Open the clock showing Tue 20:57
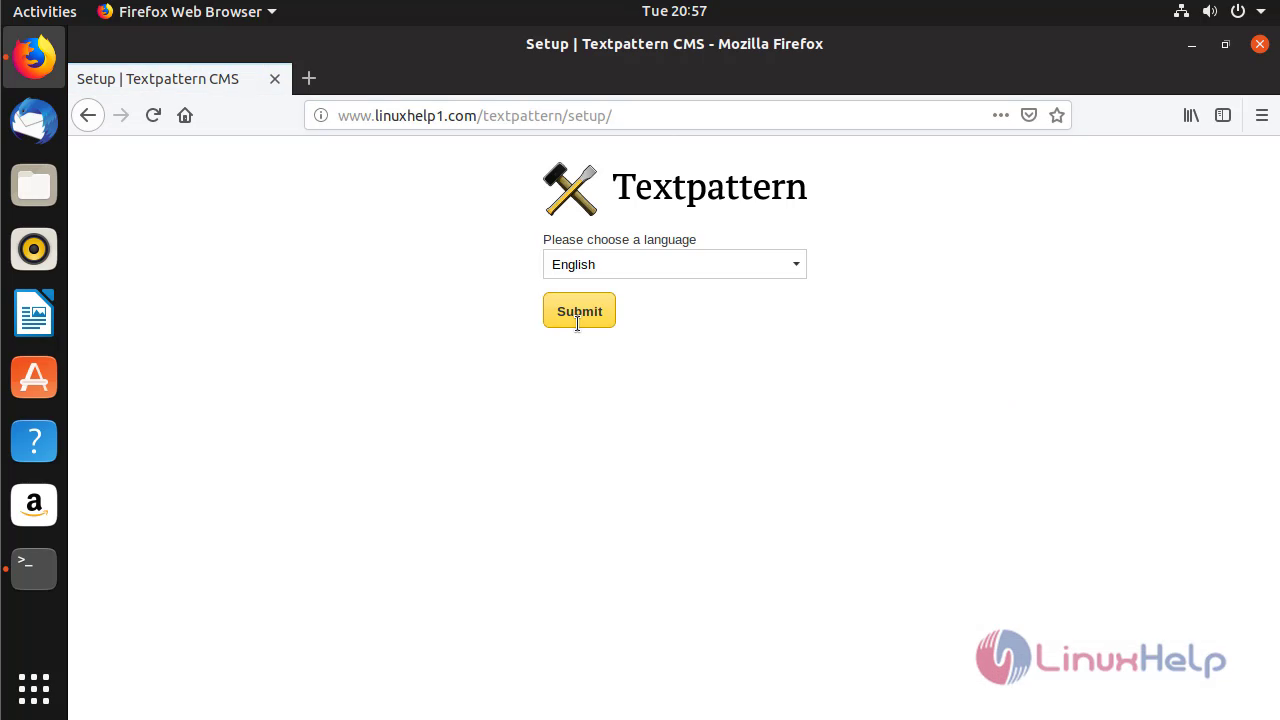The width and height of the screenshot is (1280, 720). (x=674, y=11)
